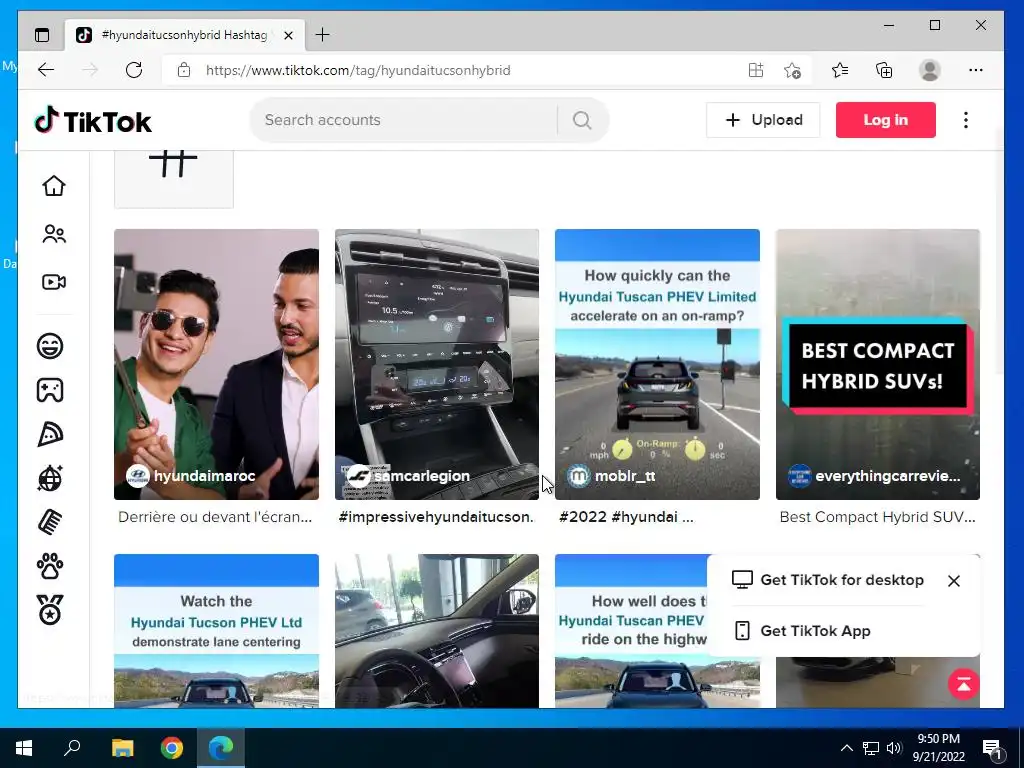Screen dimensions: 1024x768
Task: Click the hashtag symbol image tile
Action: 174,179
